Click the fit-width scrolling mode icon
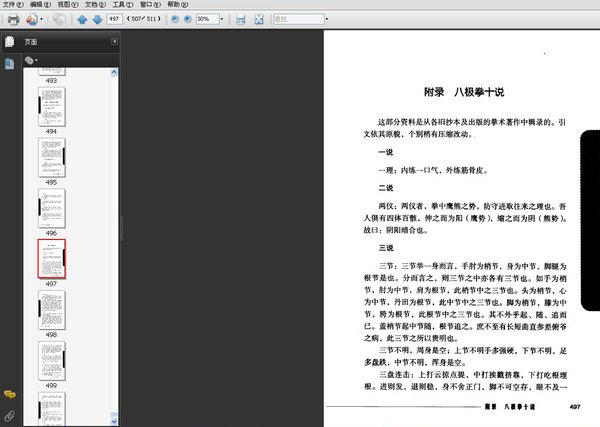Screen dimensions: 600x427 (240, 19)
